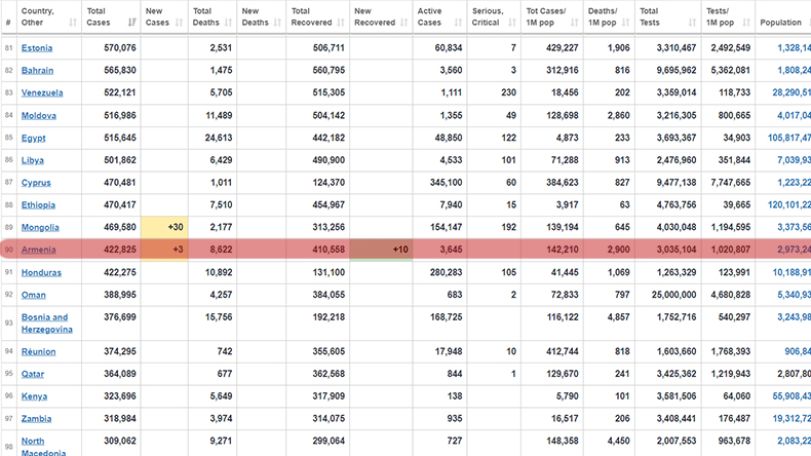Open the Estonia country link
Screen dimensions: 811x456
37,48
